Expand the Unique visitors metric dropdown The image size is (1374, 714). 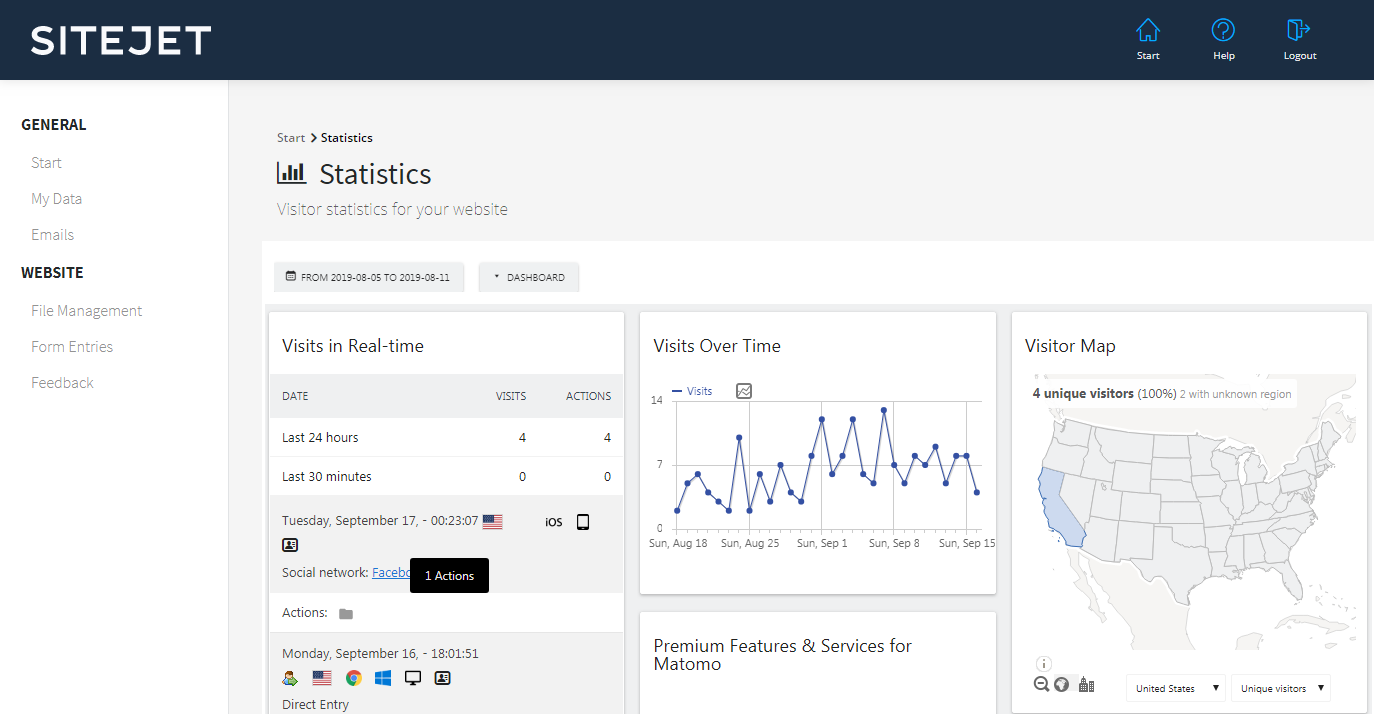[x=1281, y=688]
